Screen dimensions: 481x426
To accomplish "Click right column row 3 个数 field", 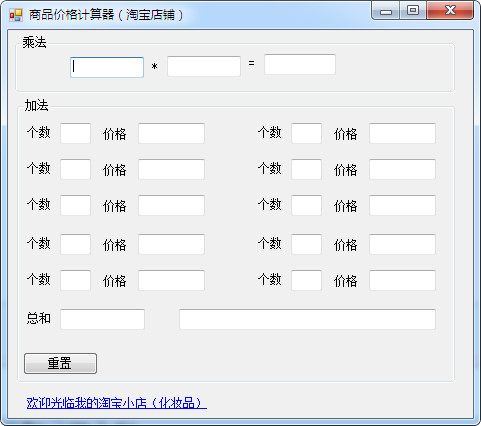I will coord(306,205).
